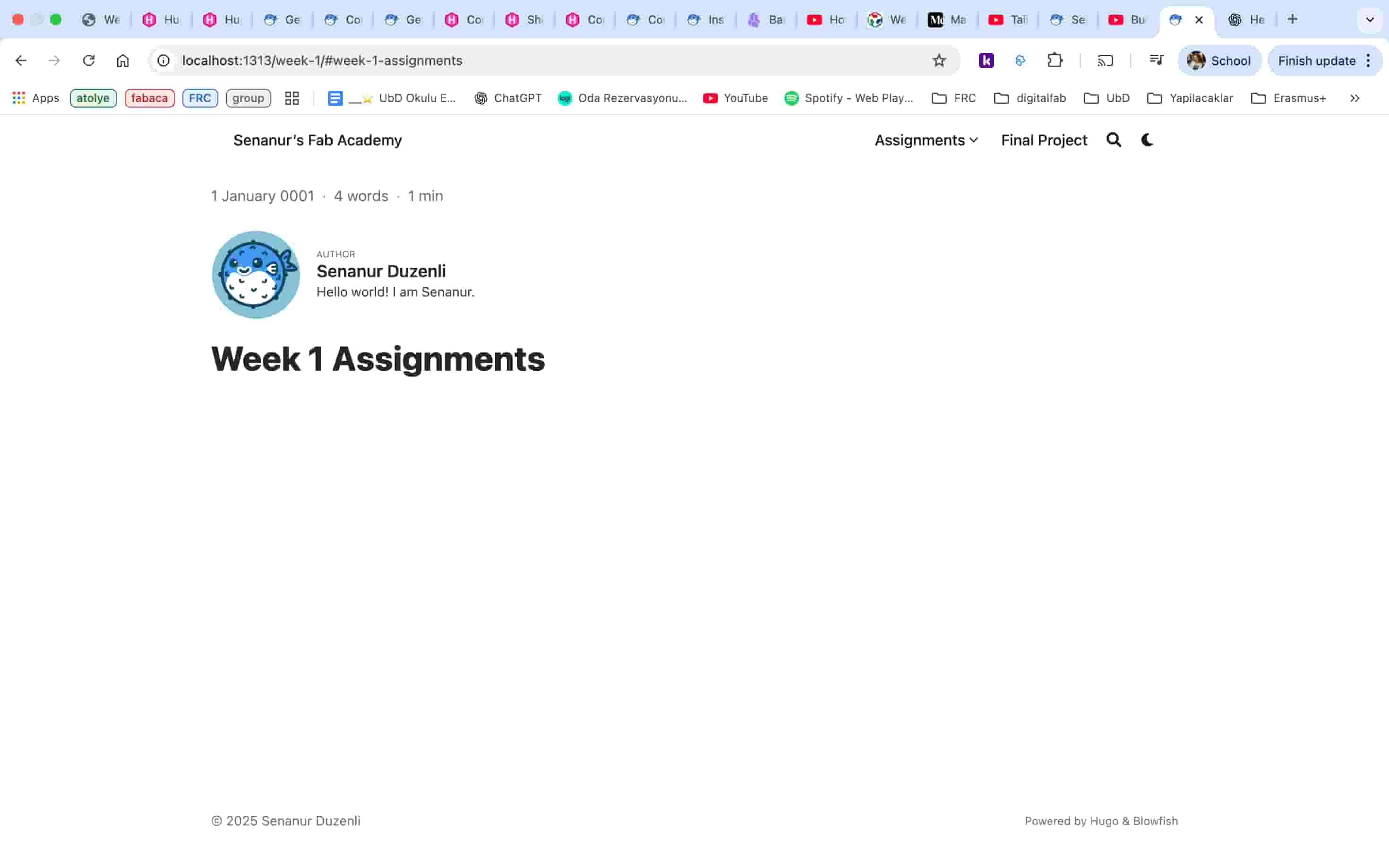Bookmark this page with the star
Image resolution: width=1389 pixels, height=868 pixels.
coord(939,60)
